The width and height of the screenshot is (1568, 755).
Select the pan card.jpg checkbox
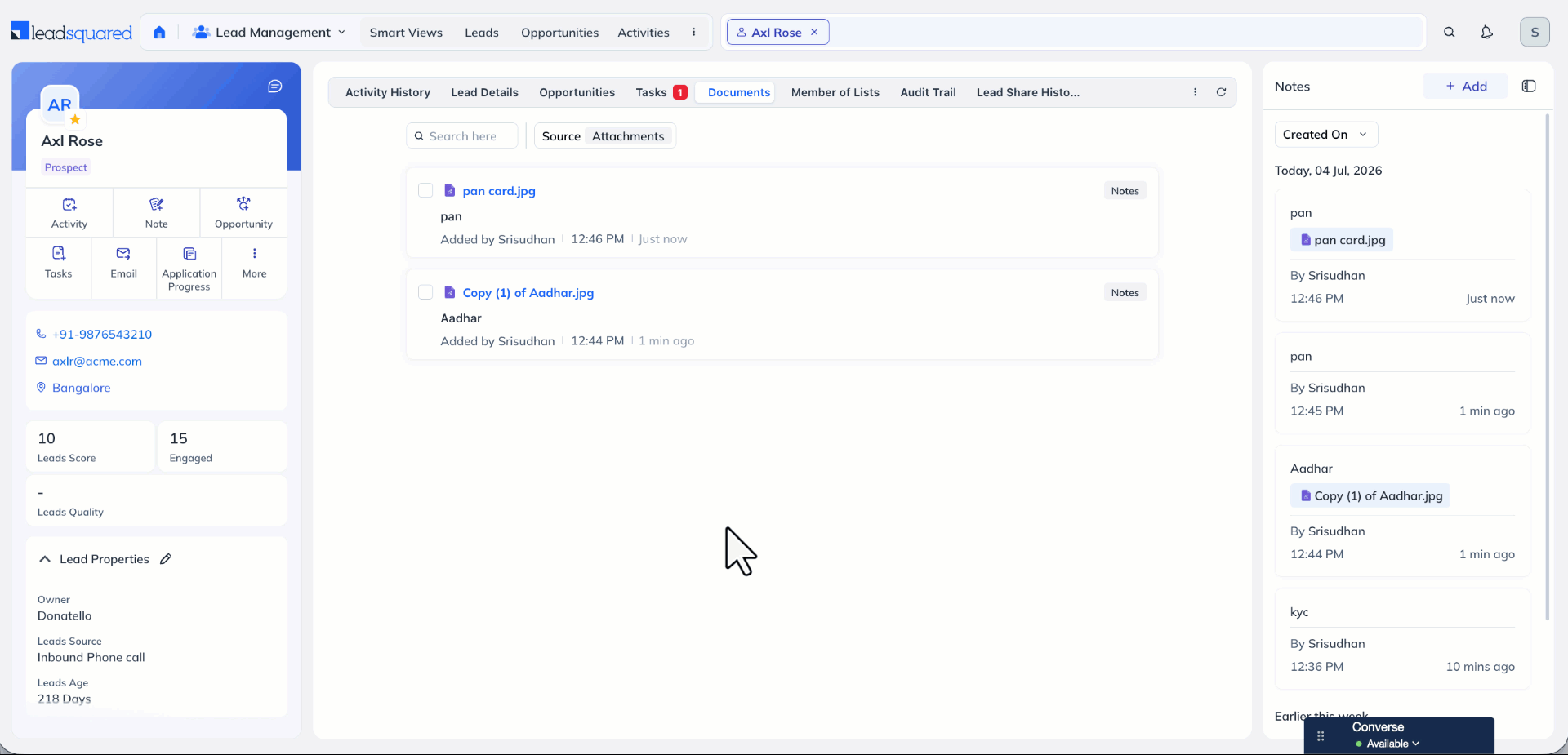pos(425,190)
